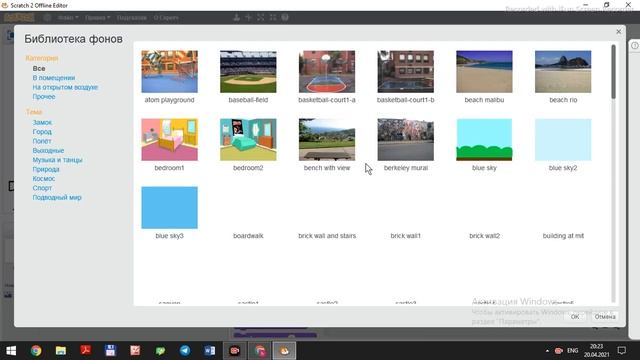Screen dimensions: 640x360
Task: Cancel the dialog with Отмена button
Action: coord(604,317)
